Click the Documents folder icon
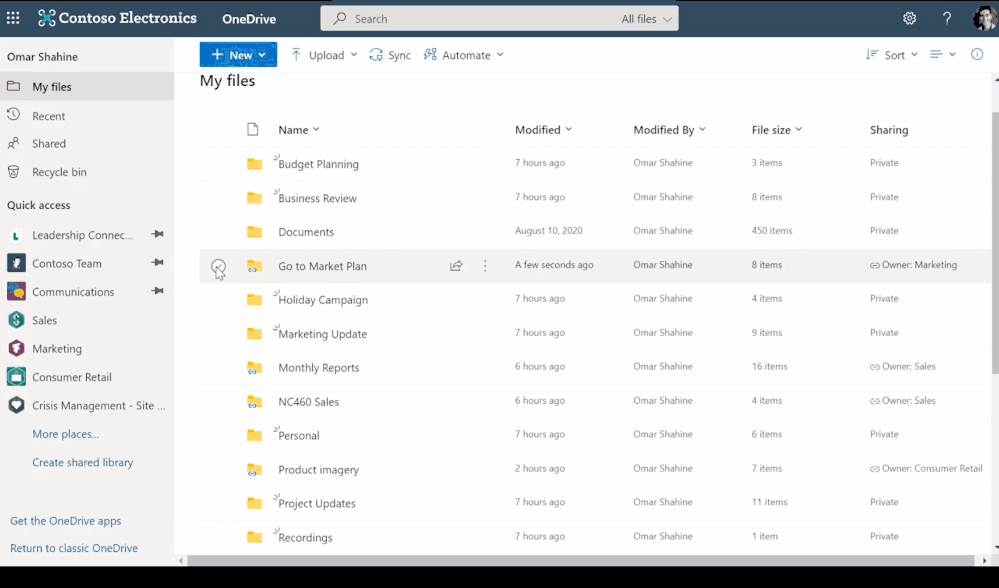 click(x=254, y=232)
